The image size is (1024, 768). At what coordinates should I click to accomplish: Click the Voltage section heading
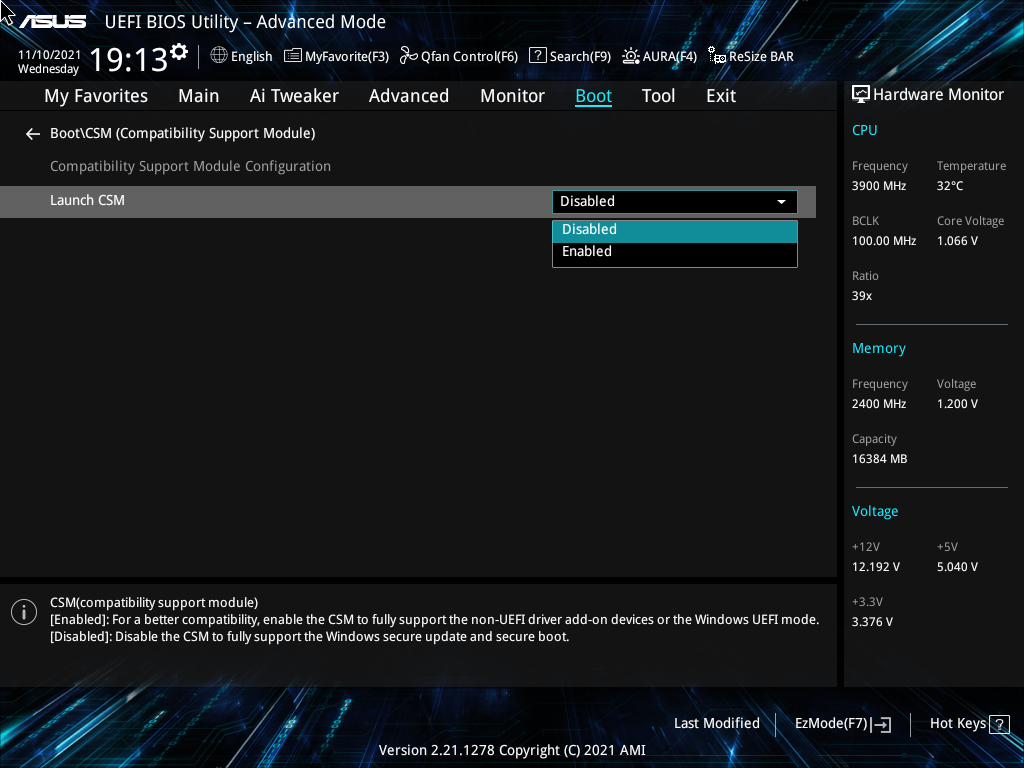(874, 511)
